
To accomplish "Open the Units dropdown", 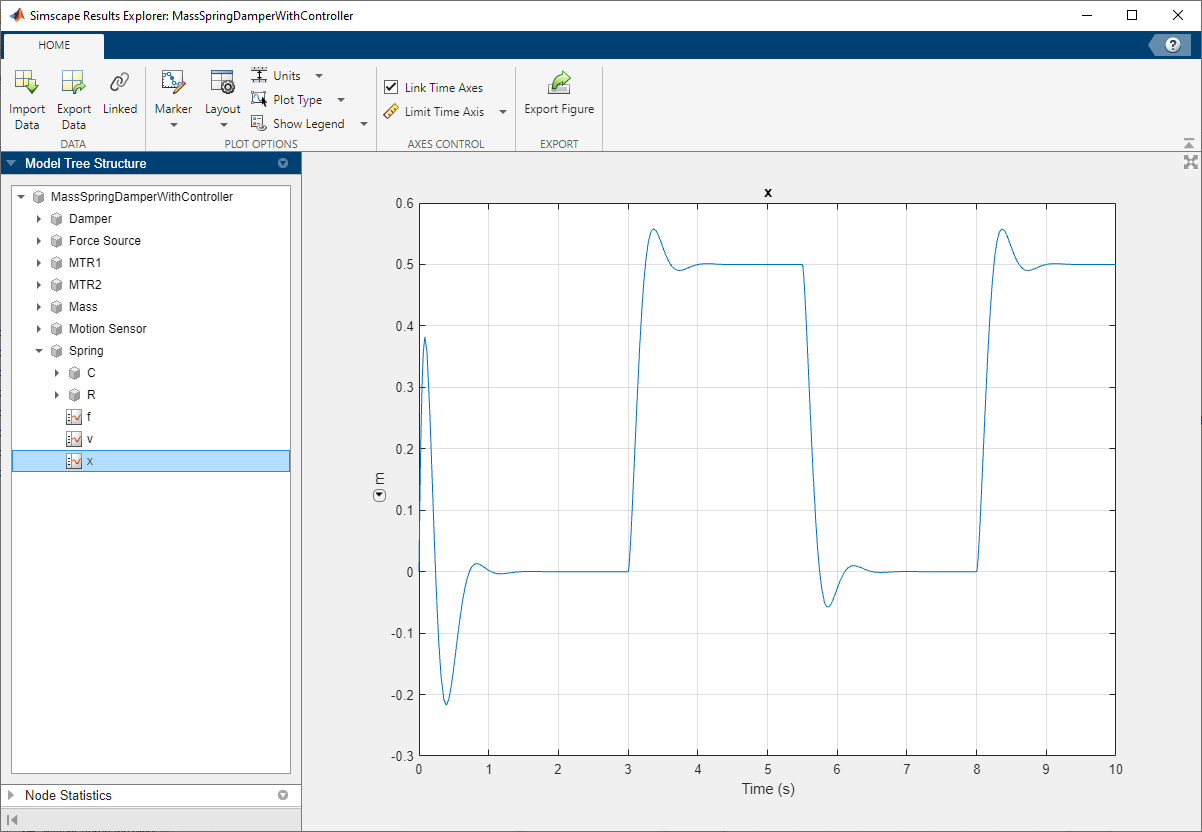I will pos(319,76).
